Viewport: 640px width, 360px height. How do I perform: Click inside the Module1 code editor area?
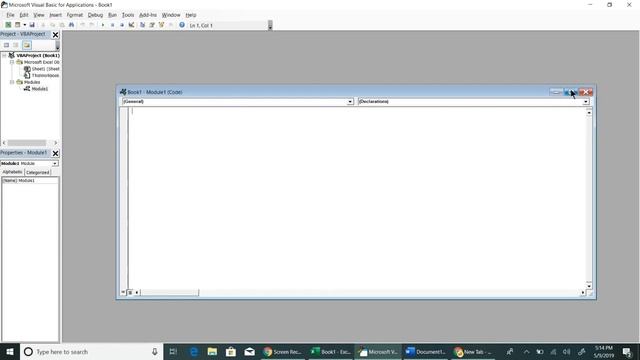(358, 198)
